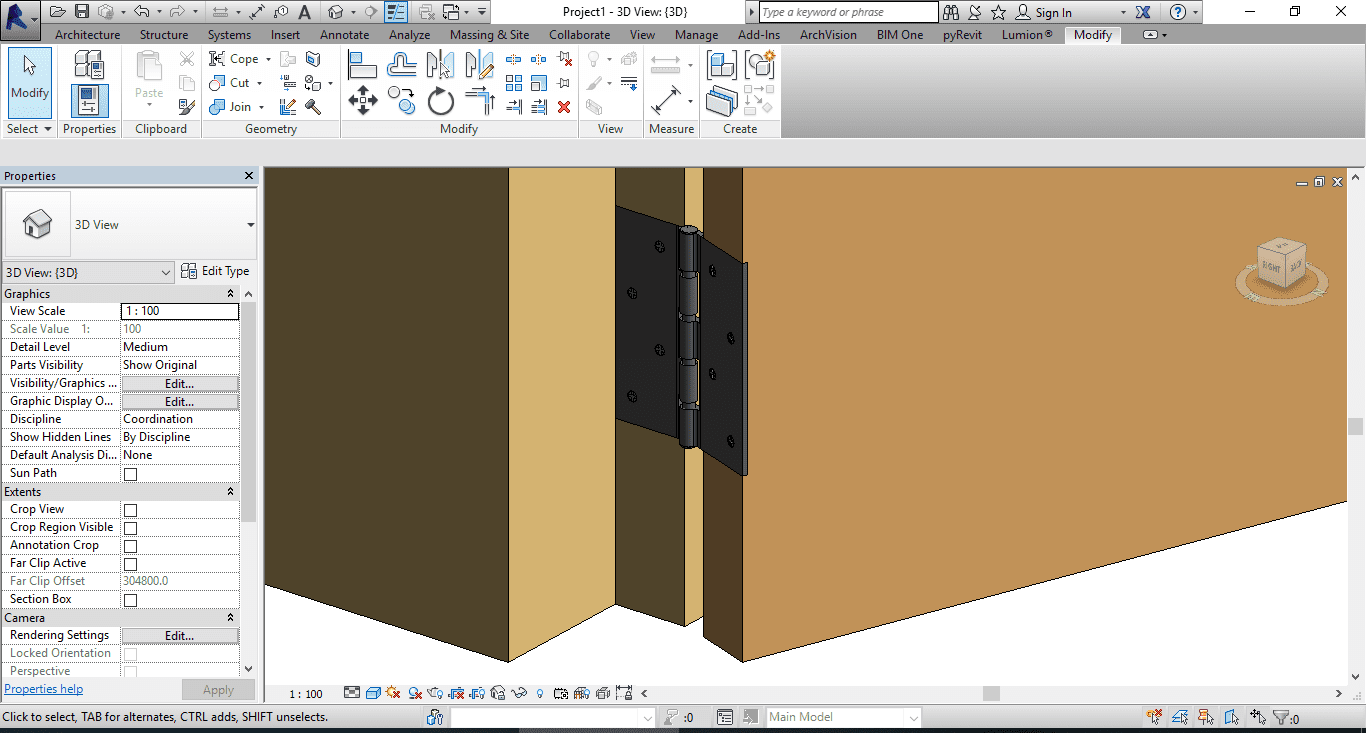The width and height of the screenshot is (1366, 733).
Task: Open the 3D View type selector dropdown
Action: 250,225
